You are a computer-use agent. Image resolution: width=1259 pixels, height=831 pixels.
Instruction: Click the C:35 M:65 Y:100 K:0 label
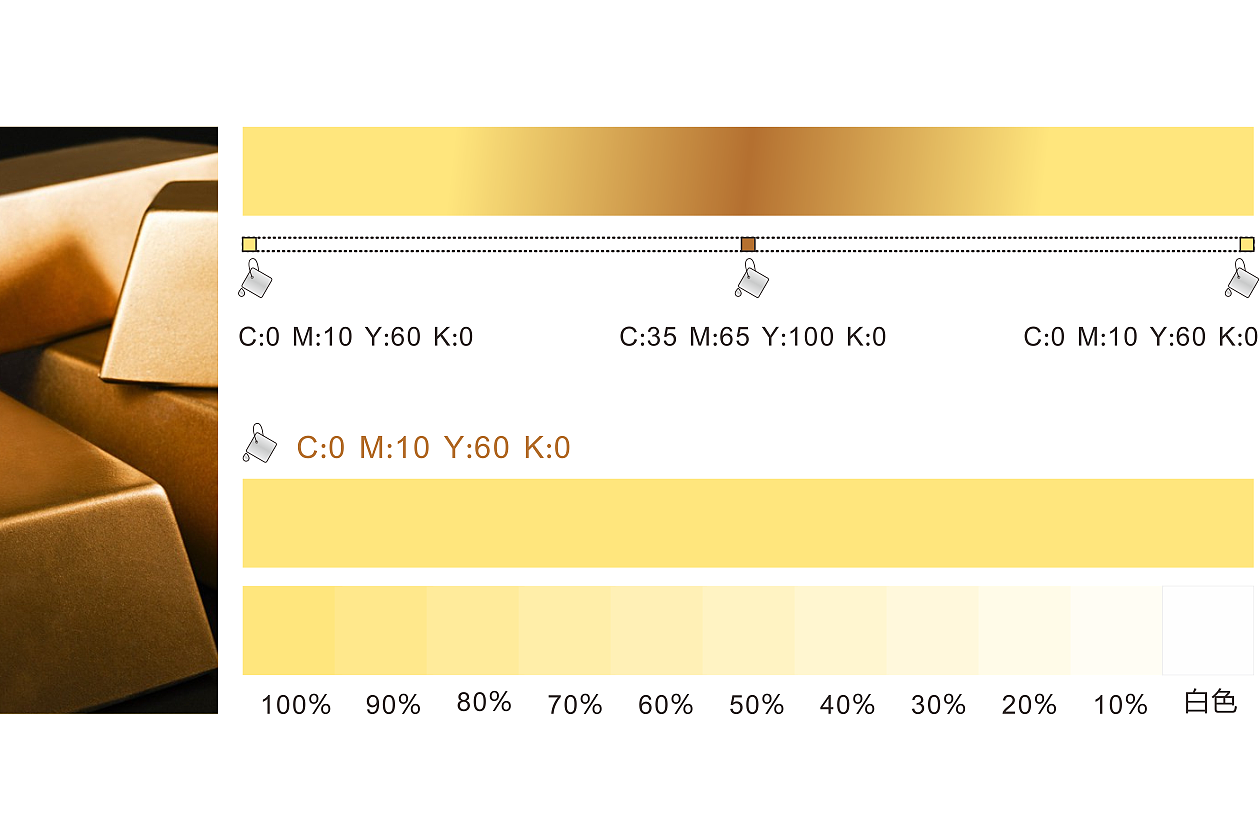point(753,337)
